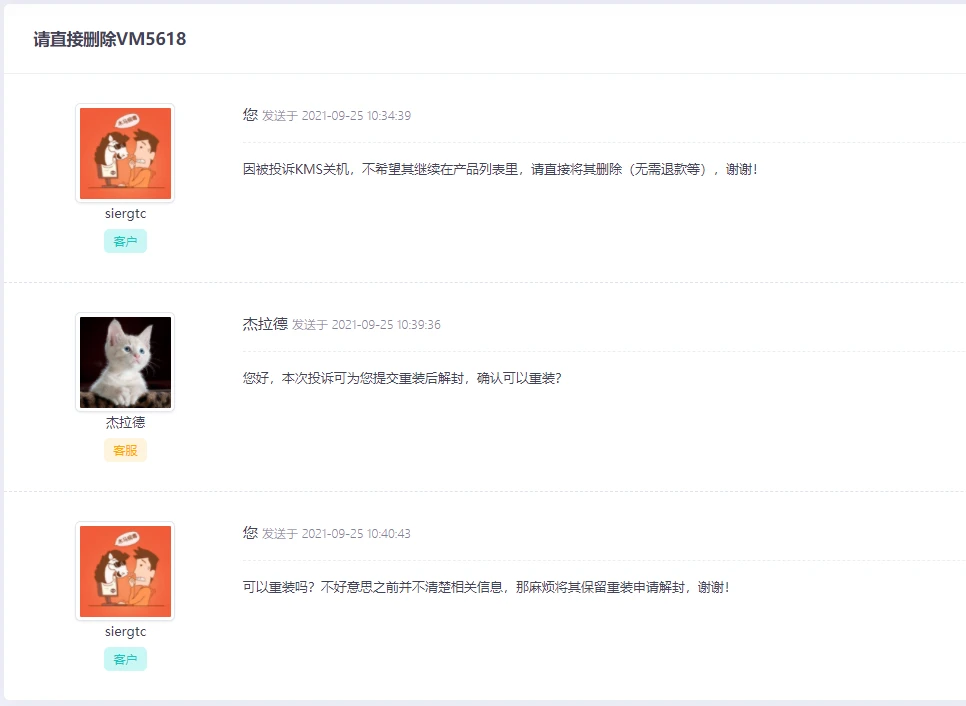This screenshot has height=706, width=966.
Task: Click the timestamp 2021-09-25 10:34:39
Action: 356,116
